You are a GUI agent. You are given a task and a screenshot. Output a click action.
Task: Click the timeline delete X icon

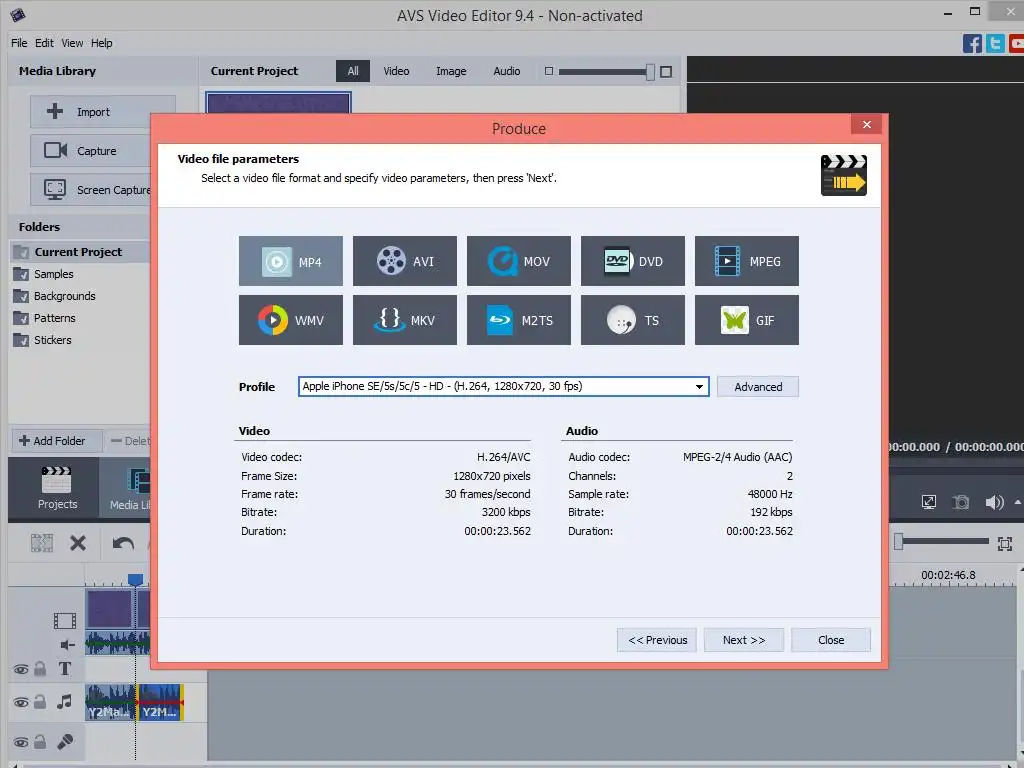(x=78, y=543)
